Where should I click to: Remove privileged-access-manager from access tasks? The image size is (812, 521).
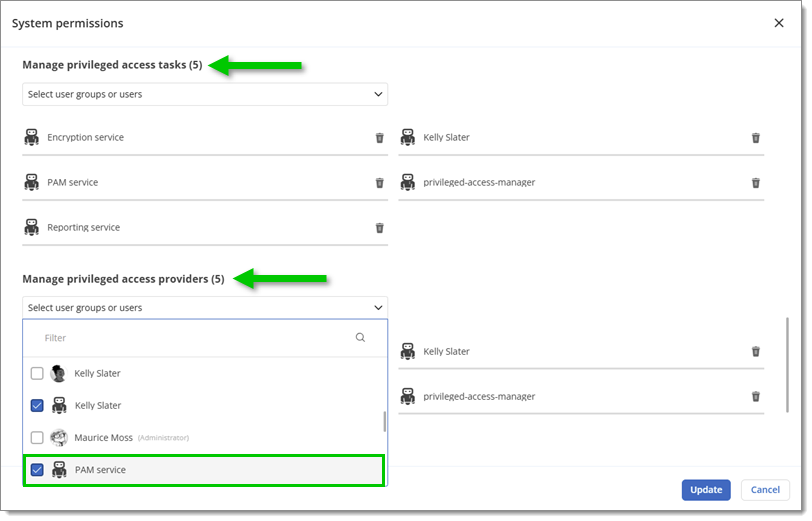point(756,183)
